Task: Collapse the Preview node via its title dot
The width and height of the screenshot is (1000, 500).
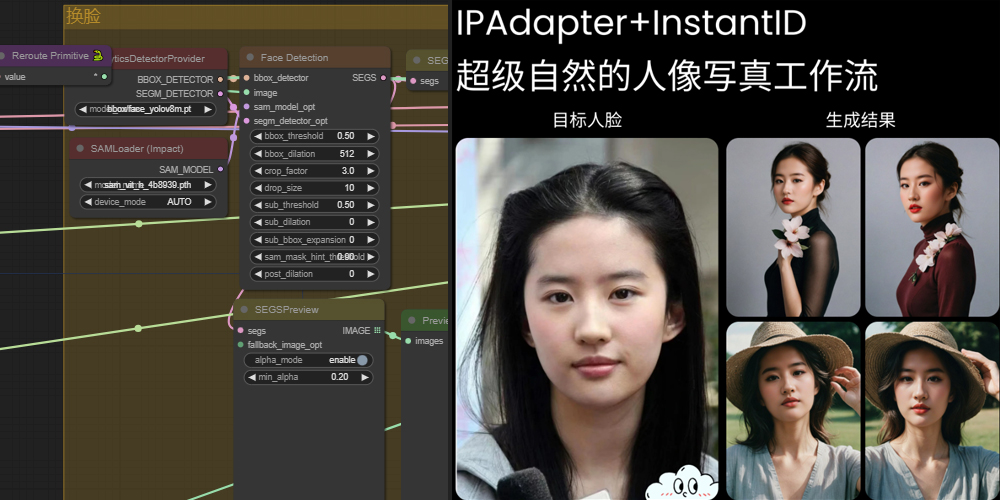Action: click(x=411, y=320)
